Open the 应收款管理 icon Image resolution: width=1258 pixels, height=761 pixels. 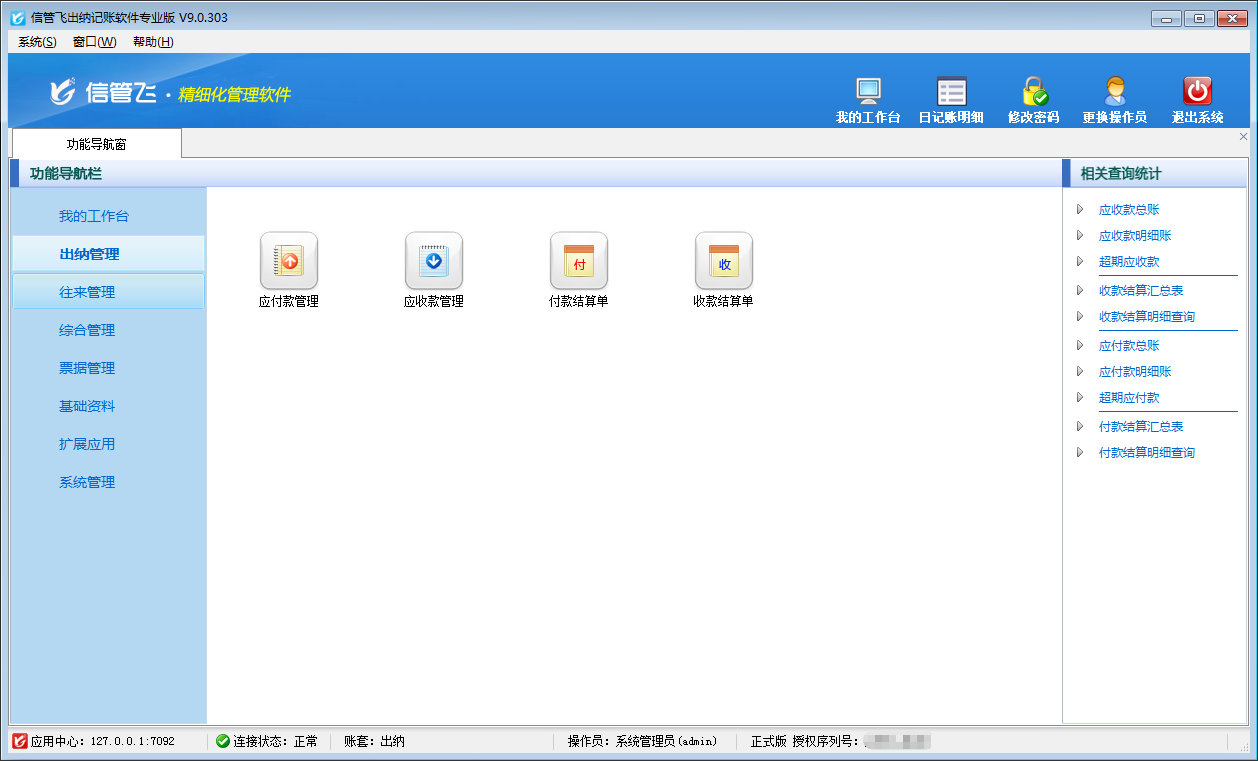433,262
